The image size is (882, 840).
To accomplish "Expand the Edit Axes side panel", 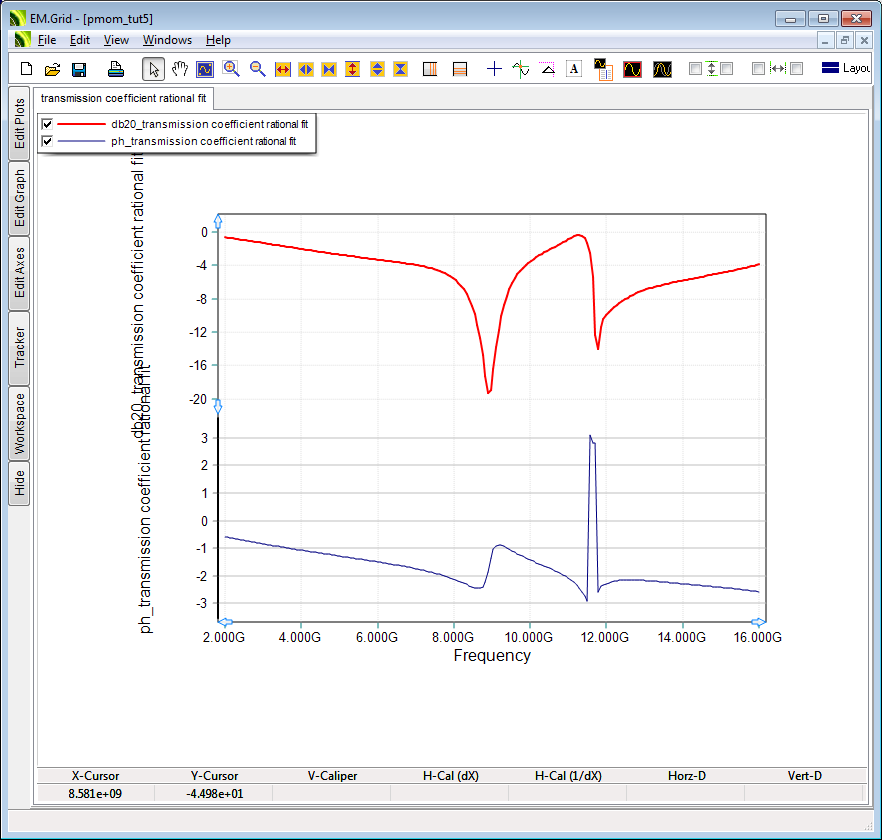I will click(x=19, y=273).
